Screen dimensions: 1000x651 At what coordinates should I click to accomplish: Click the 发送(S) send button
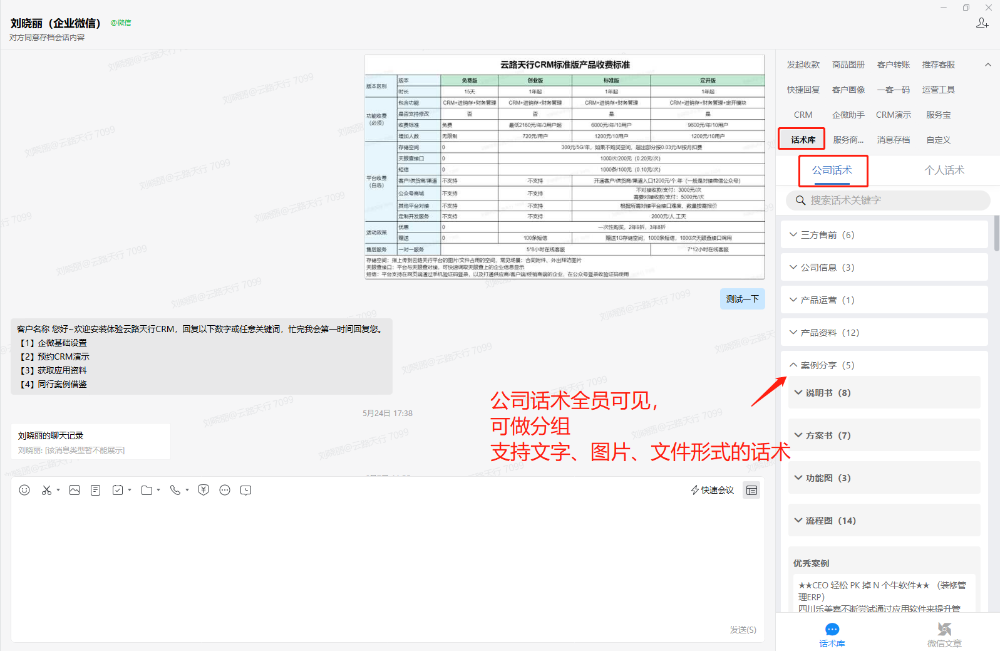coord(743,629)
